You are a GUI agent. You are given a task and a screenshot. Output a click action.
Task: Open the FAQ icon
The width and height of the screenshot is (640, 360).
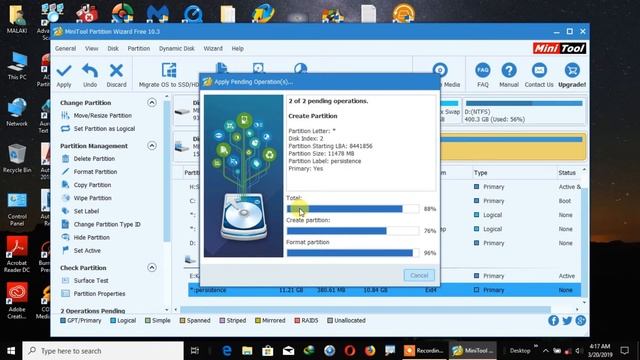[x=482, y=71]
